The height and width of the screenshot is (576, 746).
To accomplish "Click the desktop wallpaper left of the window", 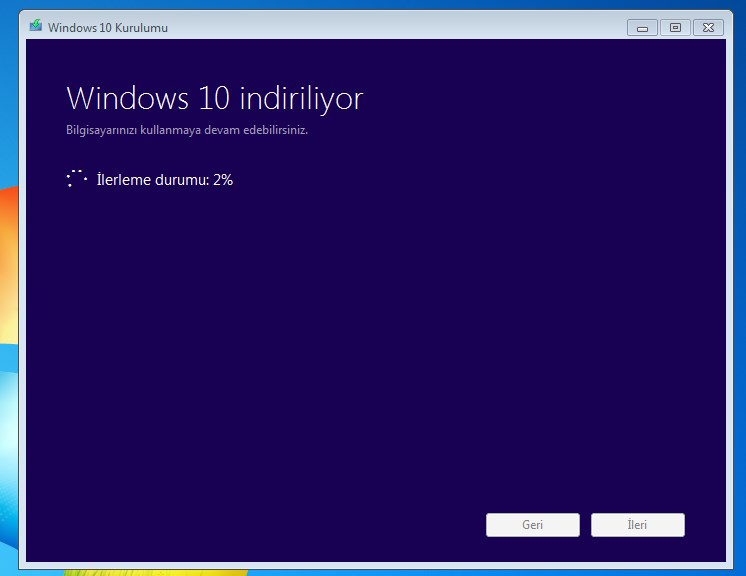I will pyautogui.click(x=8, y=300).
